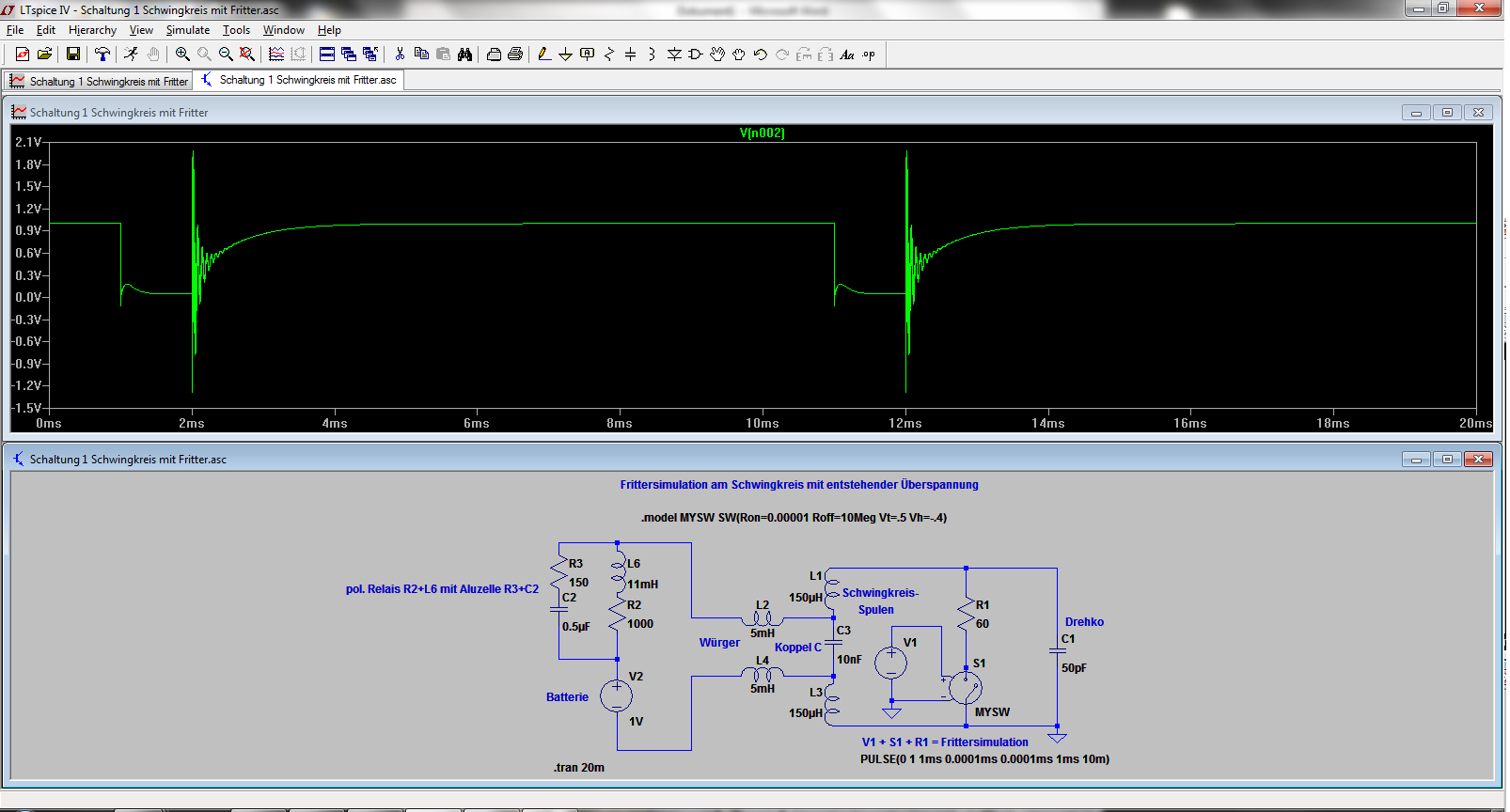Click the Cut scissors icon

tap(400, 55)
